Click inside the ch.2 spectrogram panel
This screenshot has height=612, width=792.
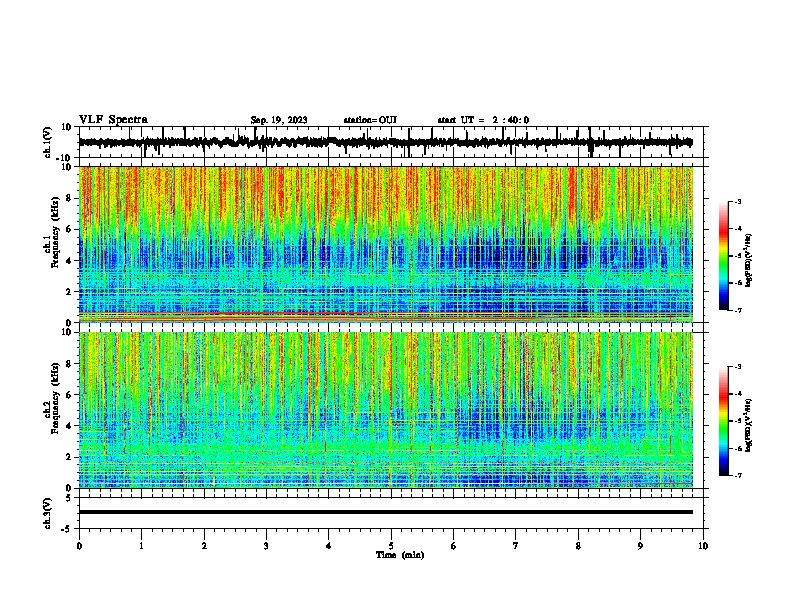coord(386,410)
